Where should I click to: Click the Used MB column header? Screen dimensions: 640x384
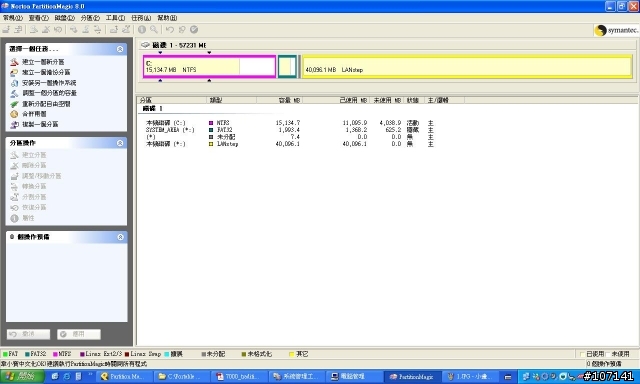pos(336,100)
